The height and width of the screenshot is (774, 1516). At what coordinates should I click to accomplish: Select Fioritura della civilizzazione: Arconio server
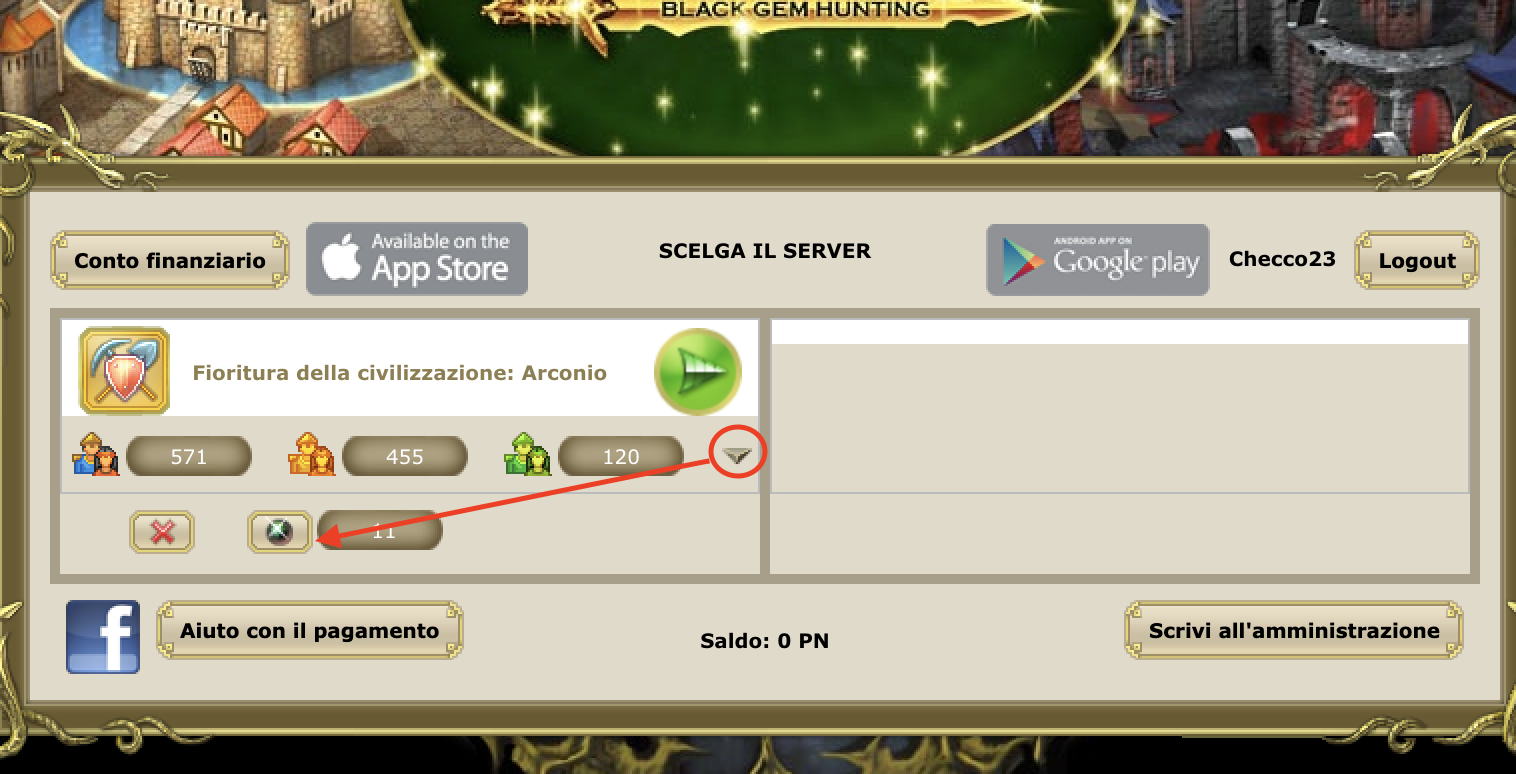pos(400,373)
